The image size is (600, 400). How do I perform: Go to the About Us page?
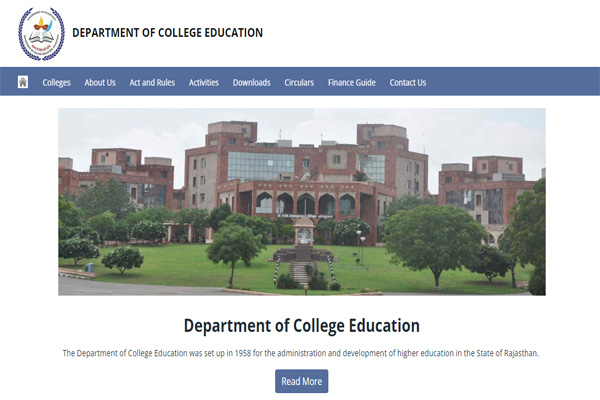(100, 82)
